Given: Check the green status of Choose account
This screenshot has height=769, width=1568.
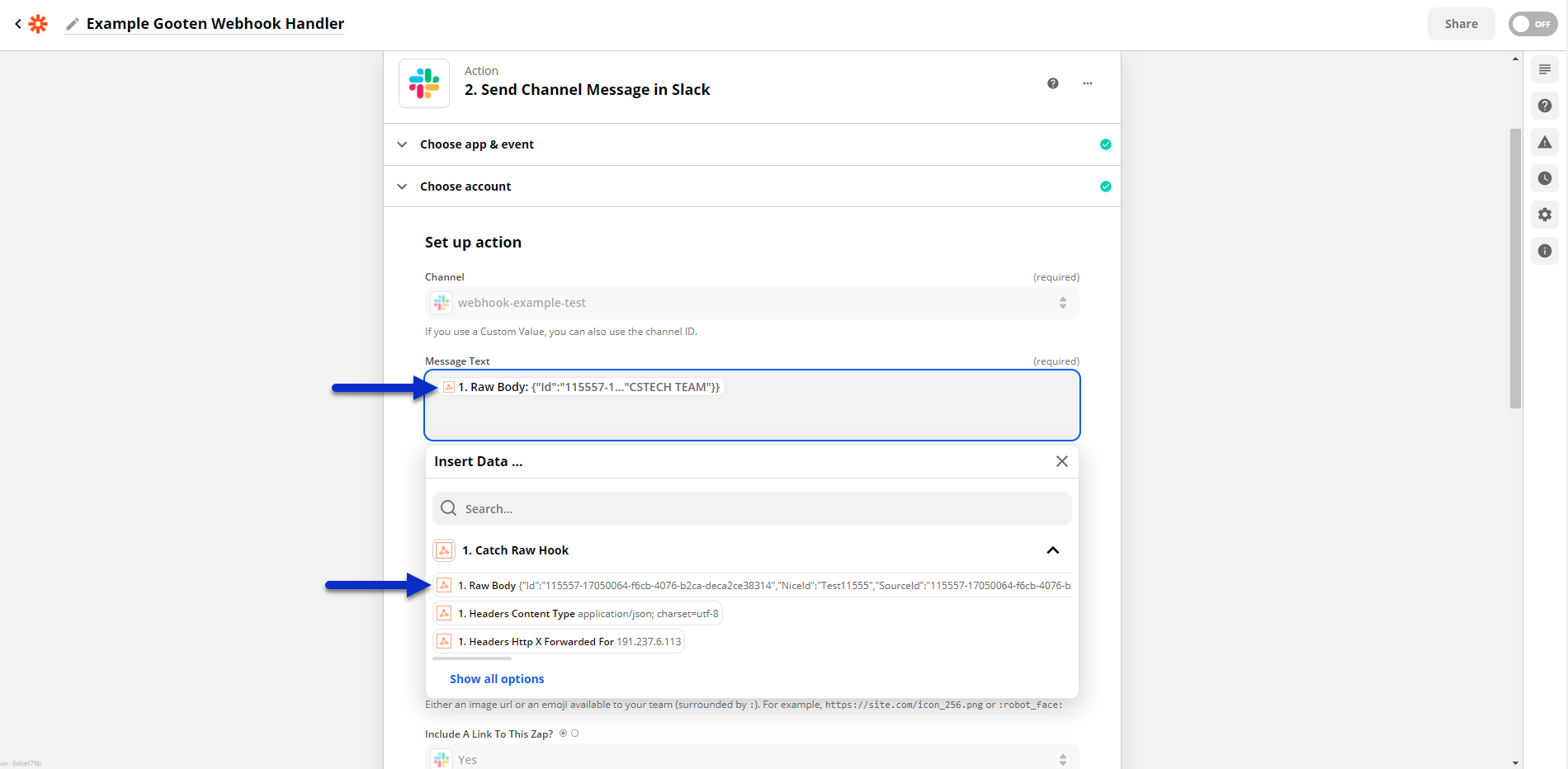Looking at the screenshot, I should 1106,186.
